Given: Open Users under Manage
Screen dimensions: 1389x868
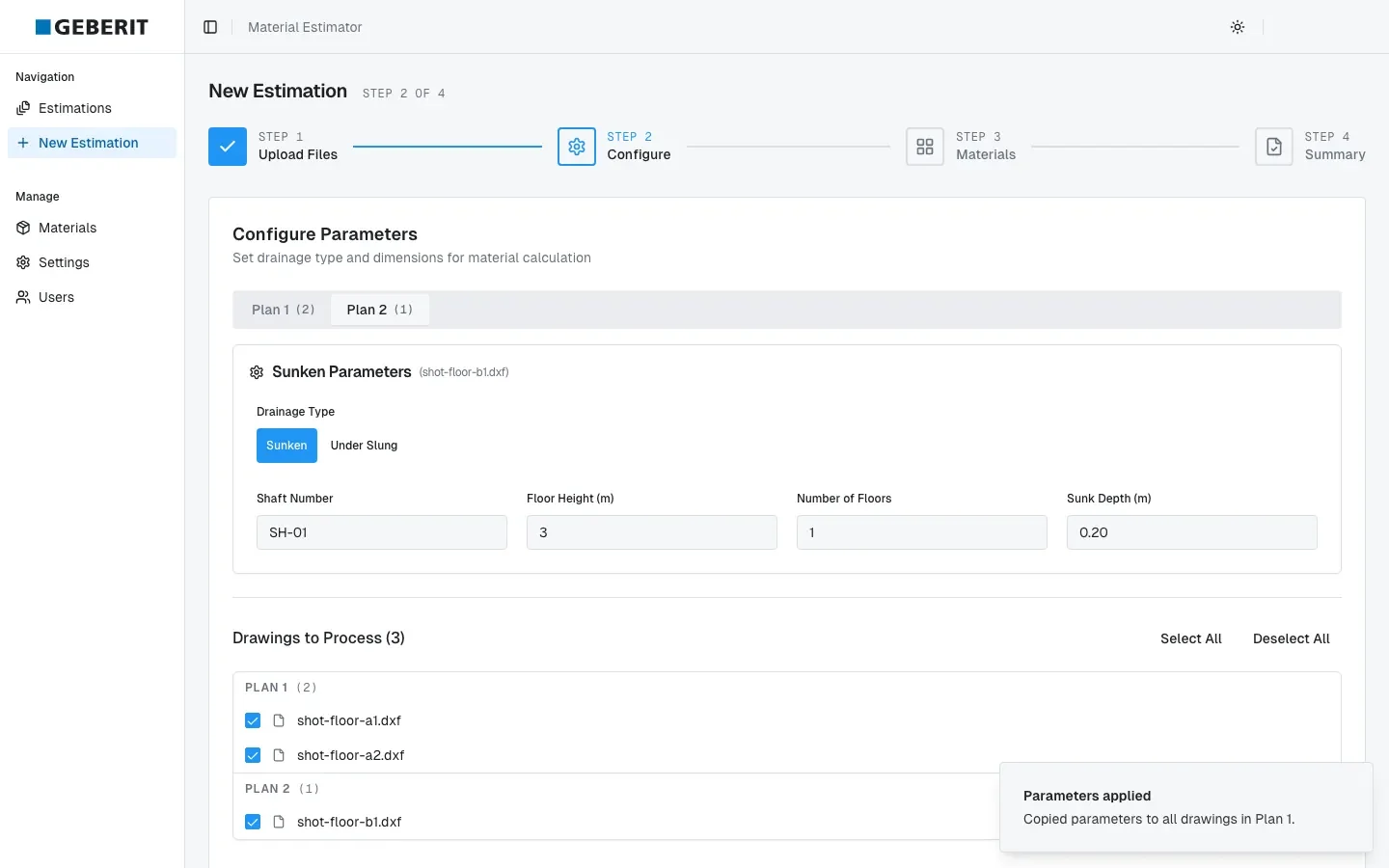Looking at the screenshot, I should (x=92, y=297).
